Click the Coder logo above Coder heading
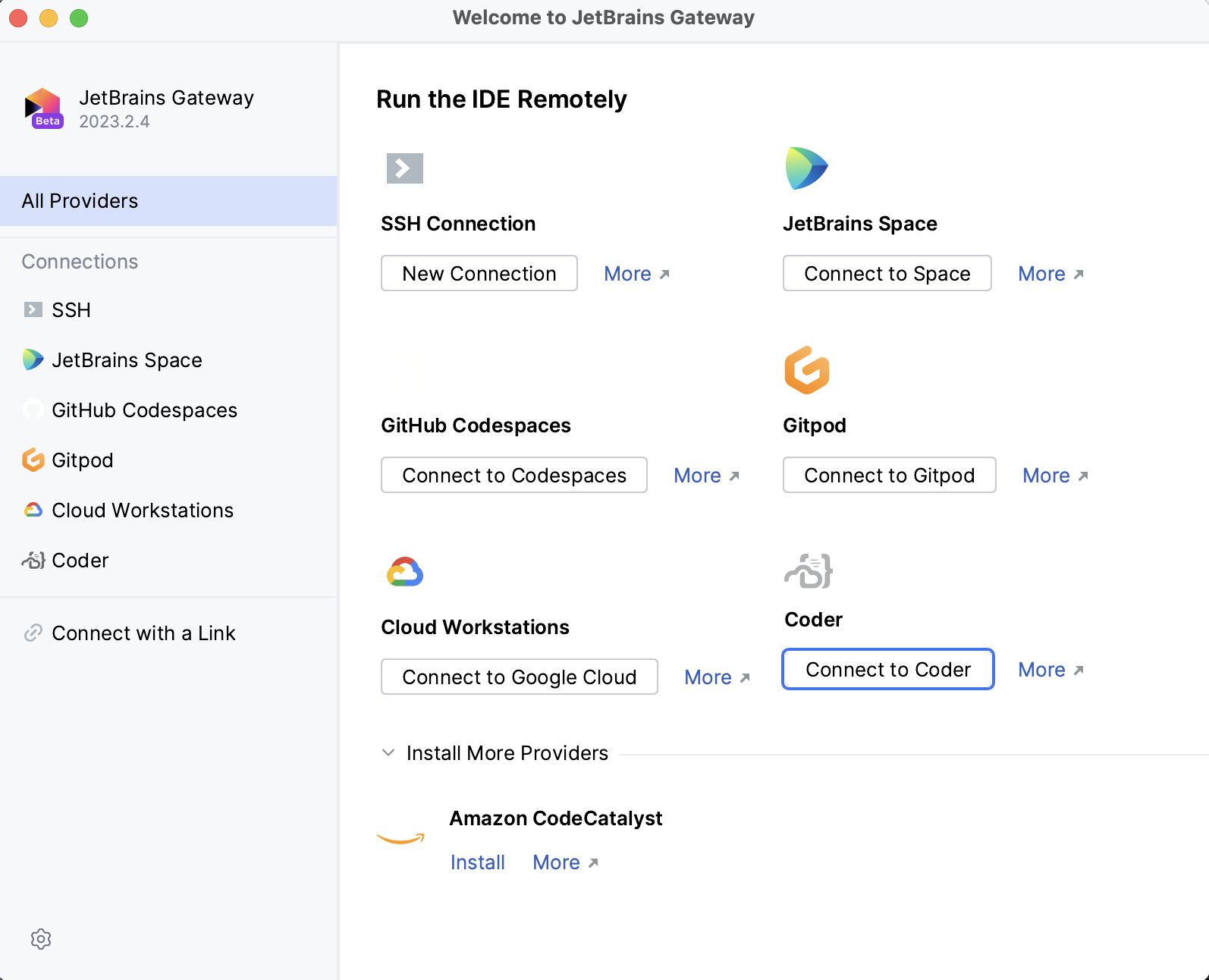This screenshot has width=1209, height=980. pyautogui.click(x=809, y=571)
